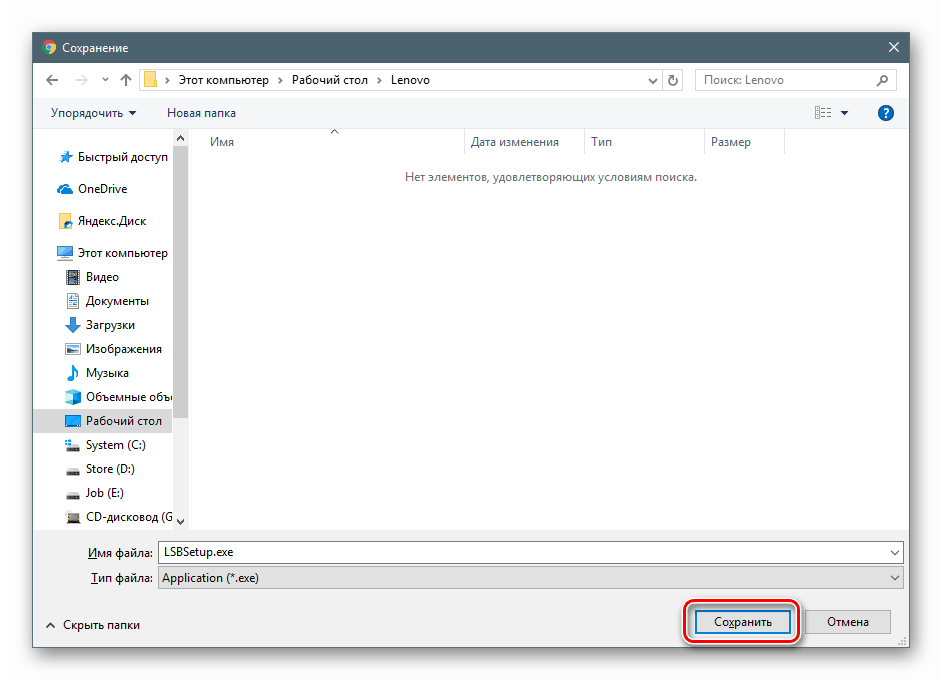
Task: Click the System (C:) drive icon
Action: point(72,445)
